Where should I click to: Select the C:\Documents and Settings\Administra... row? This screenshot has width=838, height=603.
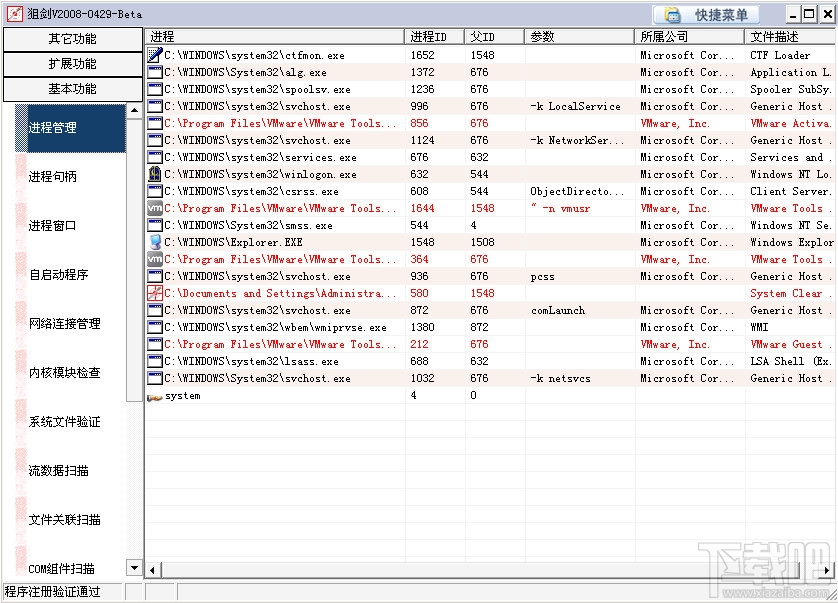(x=490, y=293)
